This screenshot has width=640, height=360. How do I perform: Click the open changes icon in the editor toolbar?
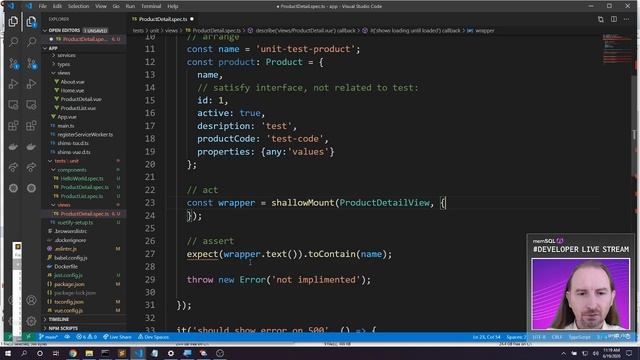(601, 19)
